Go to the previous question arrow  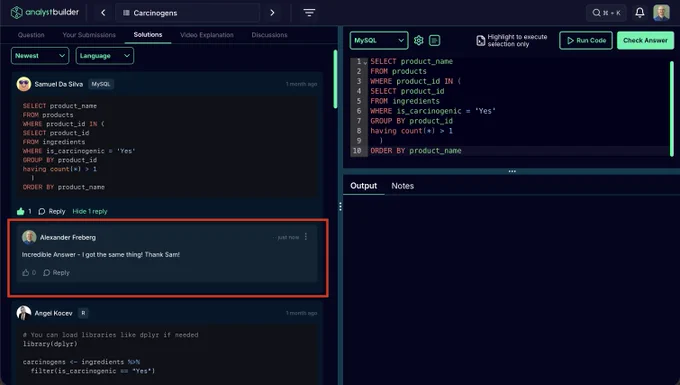pyautogui.click(x=103, y=13)
